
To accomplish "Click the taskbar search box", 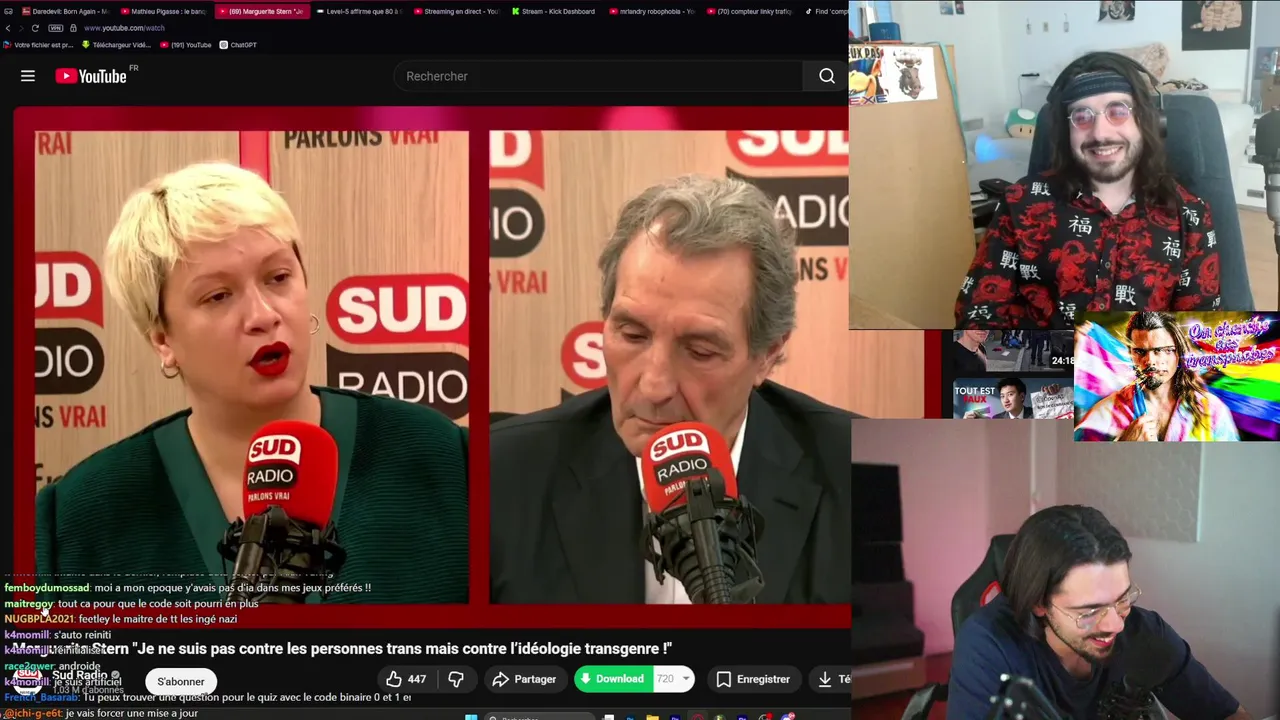I will coord(540,717).
